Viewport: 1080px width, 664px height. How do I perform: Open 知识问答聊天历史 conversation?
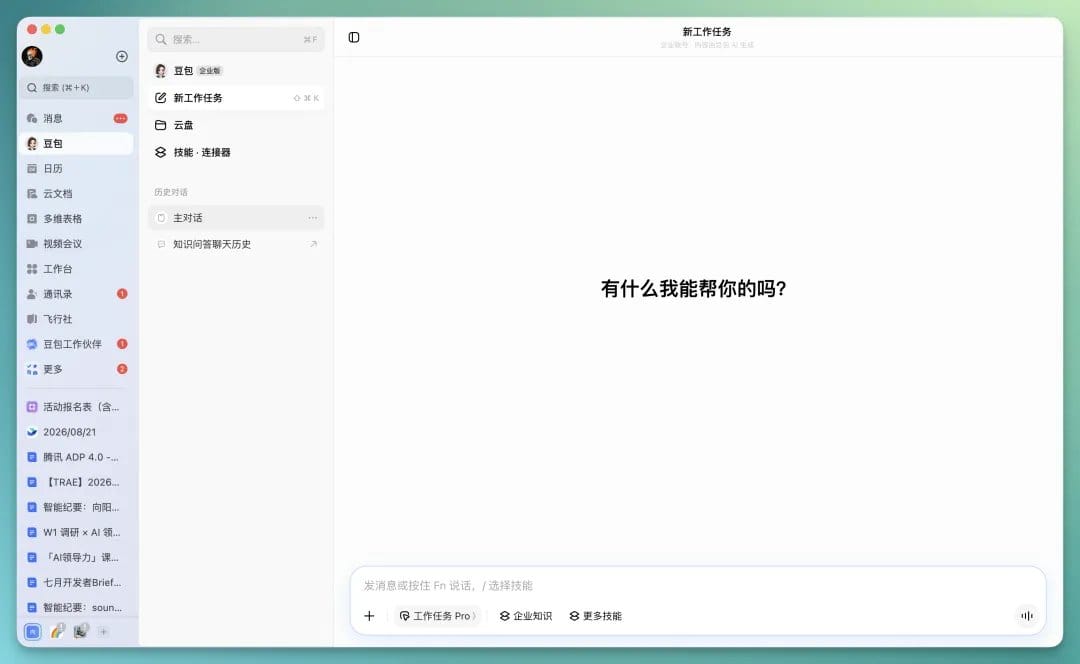coord(236,245)
